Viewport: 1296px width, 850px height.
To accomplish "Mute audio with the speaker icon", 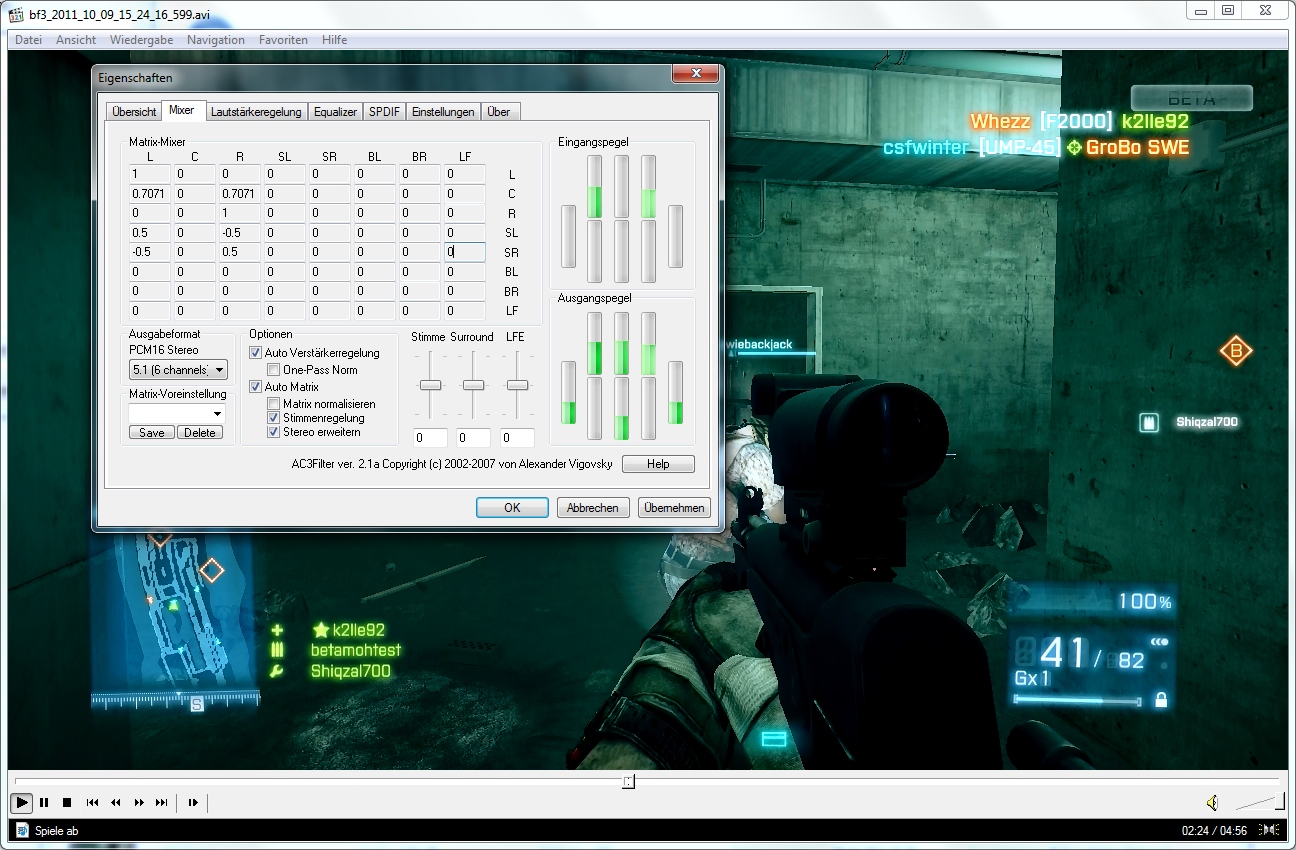I will point(1212,802).
